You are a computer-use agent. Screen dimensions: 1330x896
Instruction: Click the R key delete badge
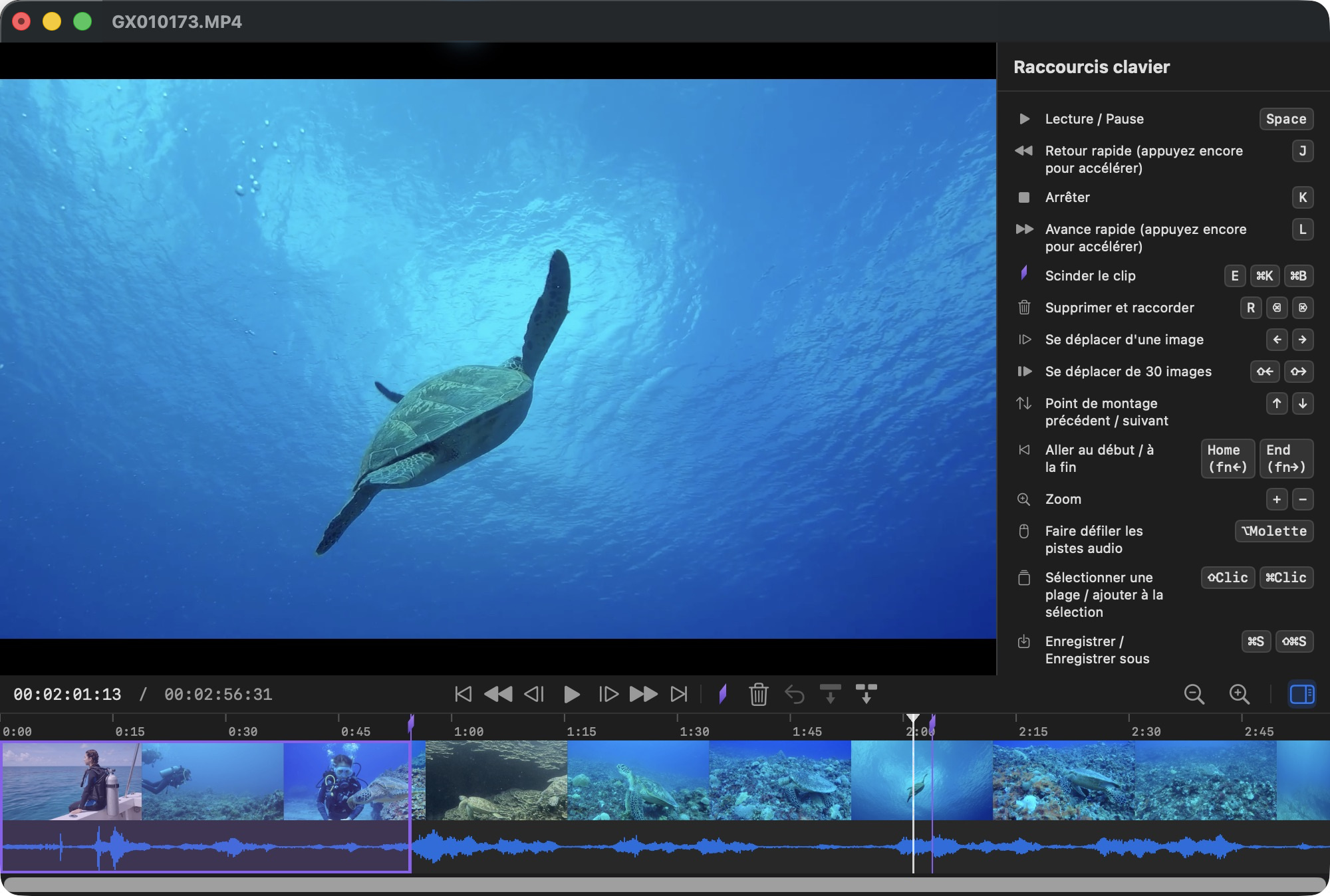click(x=1251, y=308)
